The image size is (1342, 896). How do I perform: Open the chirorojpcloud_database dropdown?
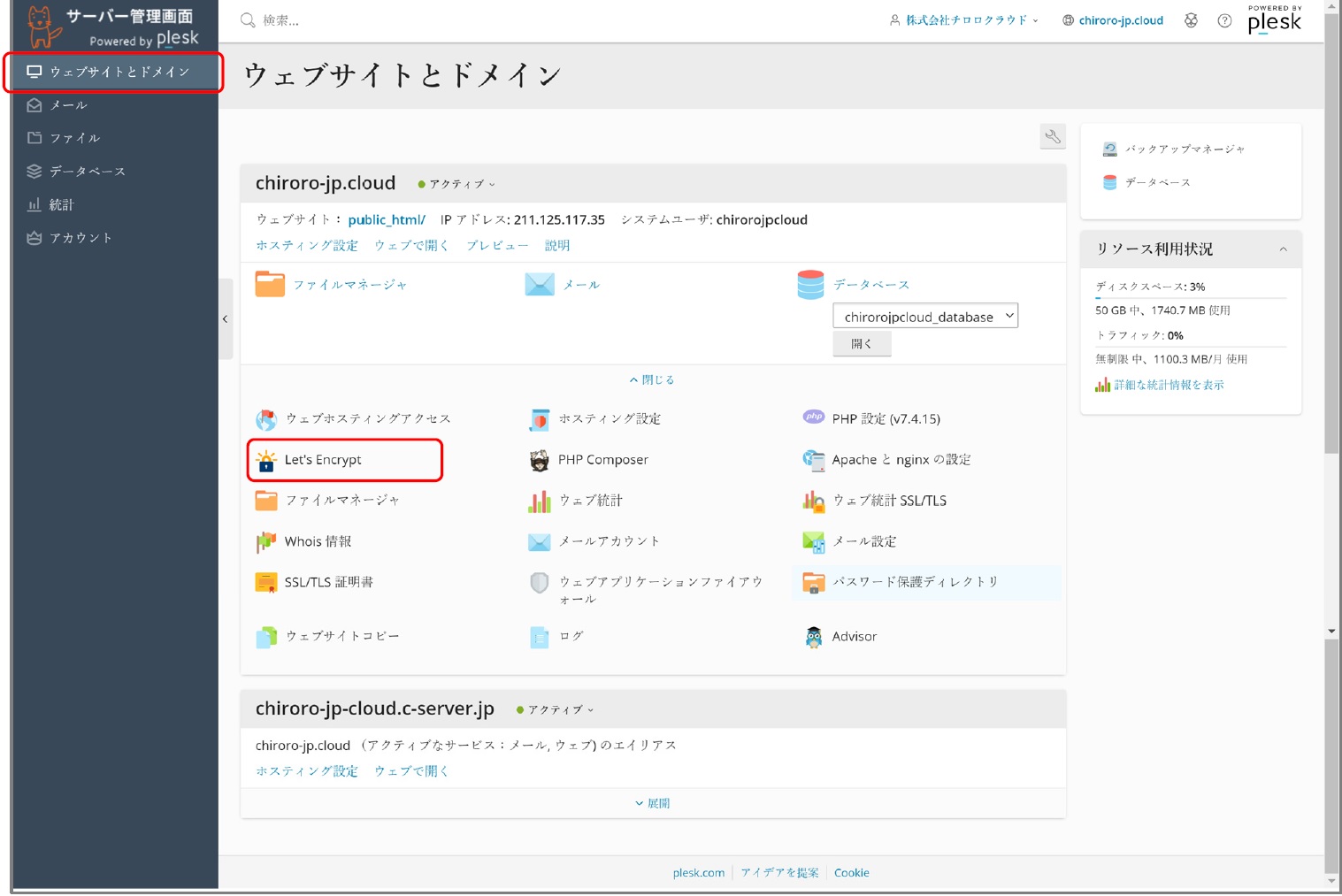(925, 316)
